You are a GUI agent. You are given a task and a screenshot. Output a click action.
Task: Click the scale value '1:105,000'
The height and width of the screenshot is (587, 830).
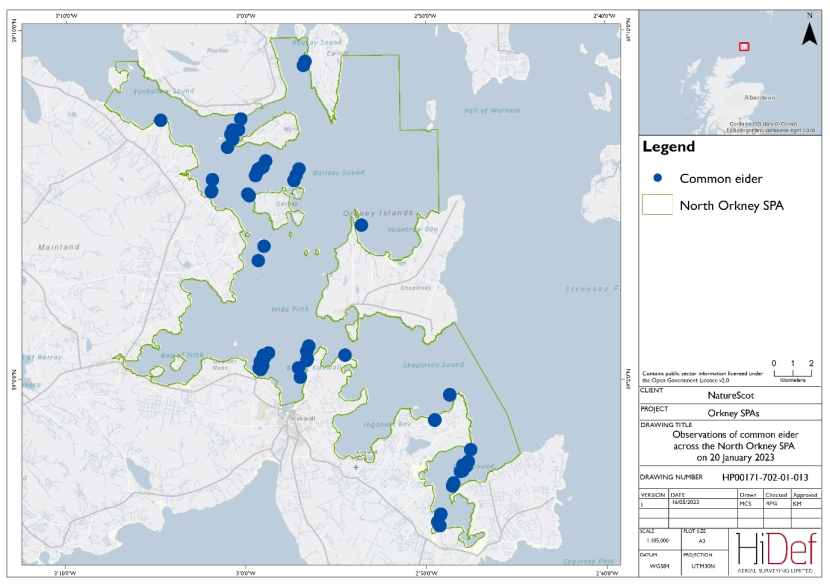point(657,541)
